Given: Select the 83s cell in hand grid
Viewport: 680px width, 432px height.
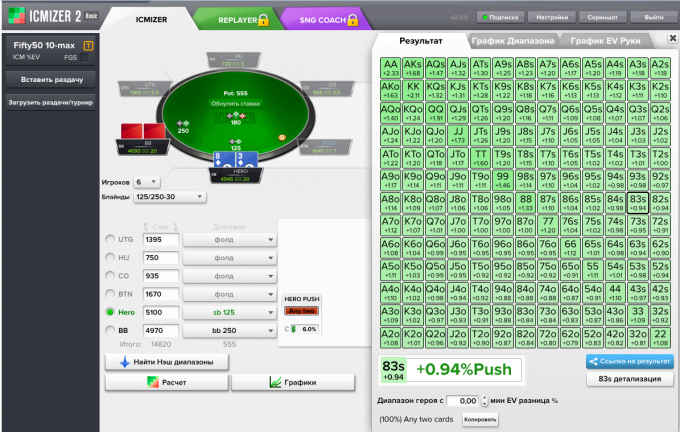Looking at the screenshot, I should (638, 203).
